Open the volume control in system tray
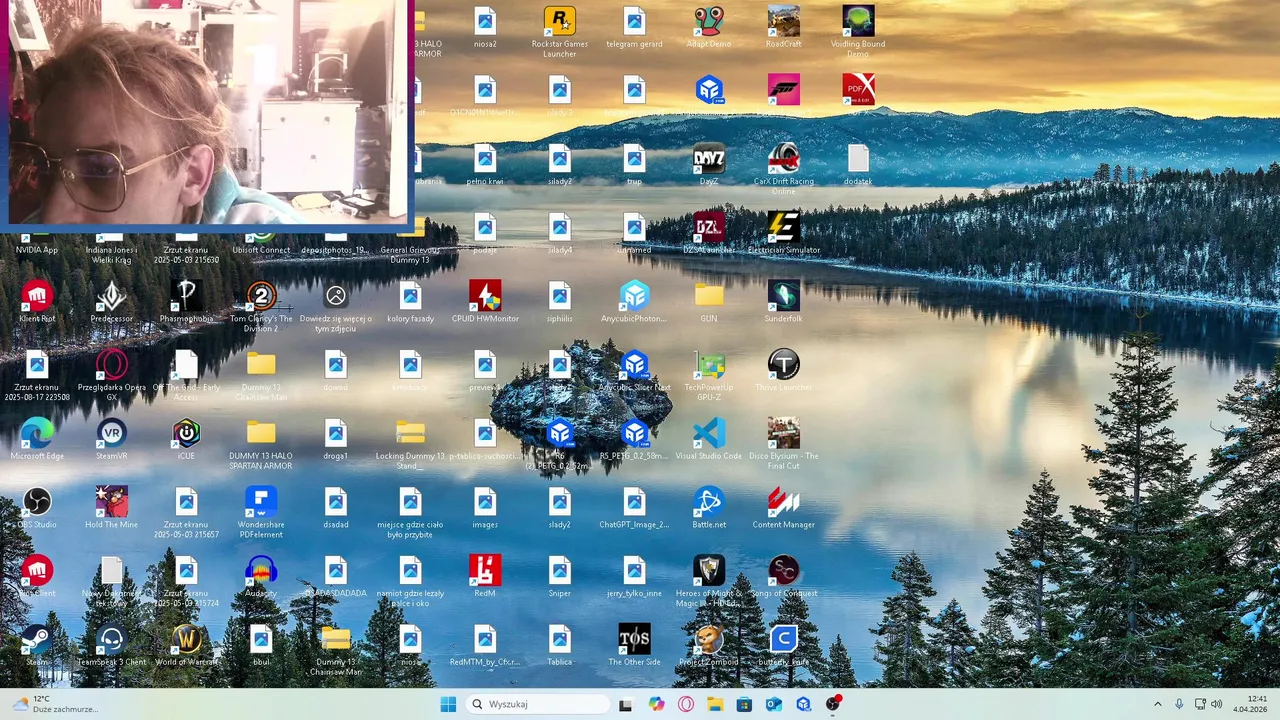This screenshot has height=720, width=1280. point(1217,704)
